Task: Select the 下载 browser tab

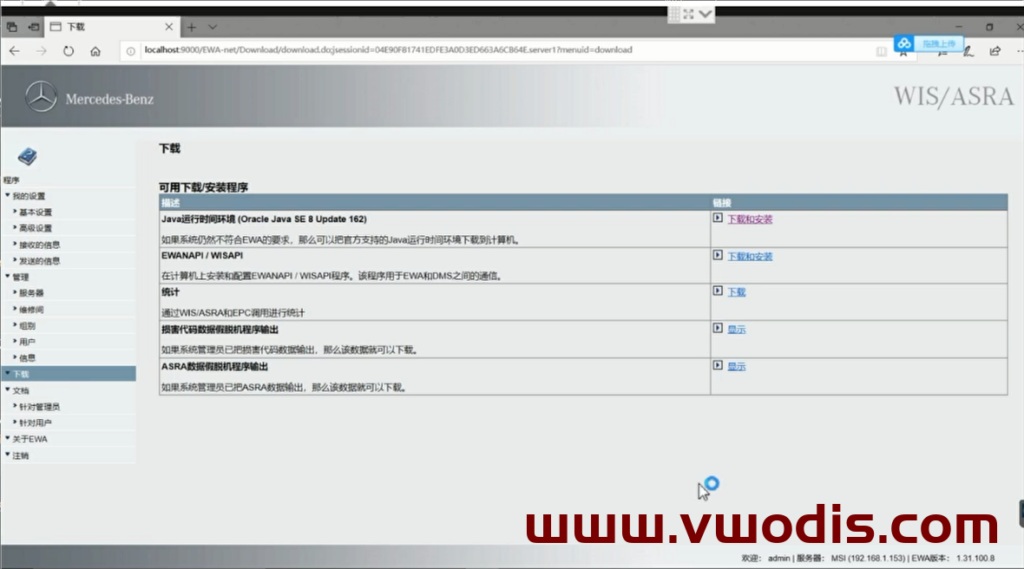Action: [x=111, y=27]
